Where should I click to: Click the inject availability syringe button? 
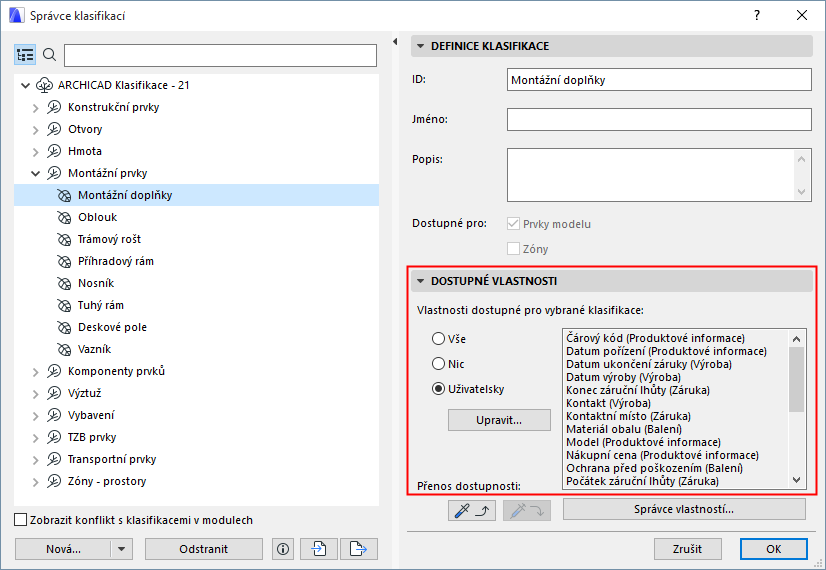(x=527, y=510)
